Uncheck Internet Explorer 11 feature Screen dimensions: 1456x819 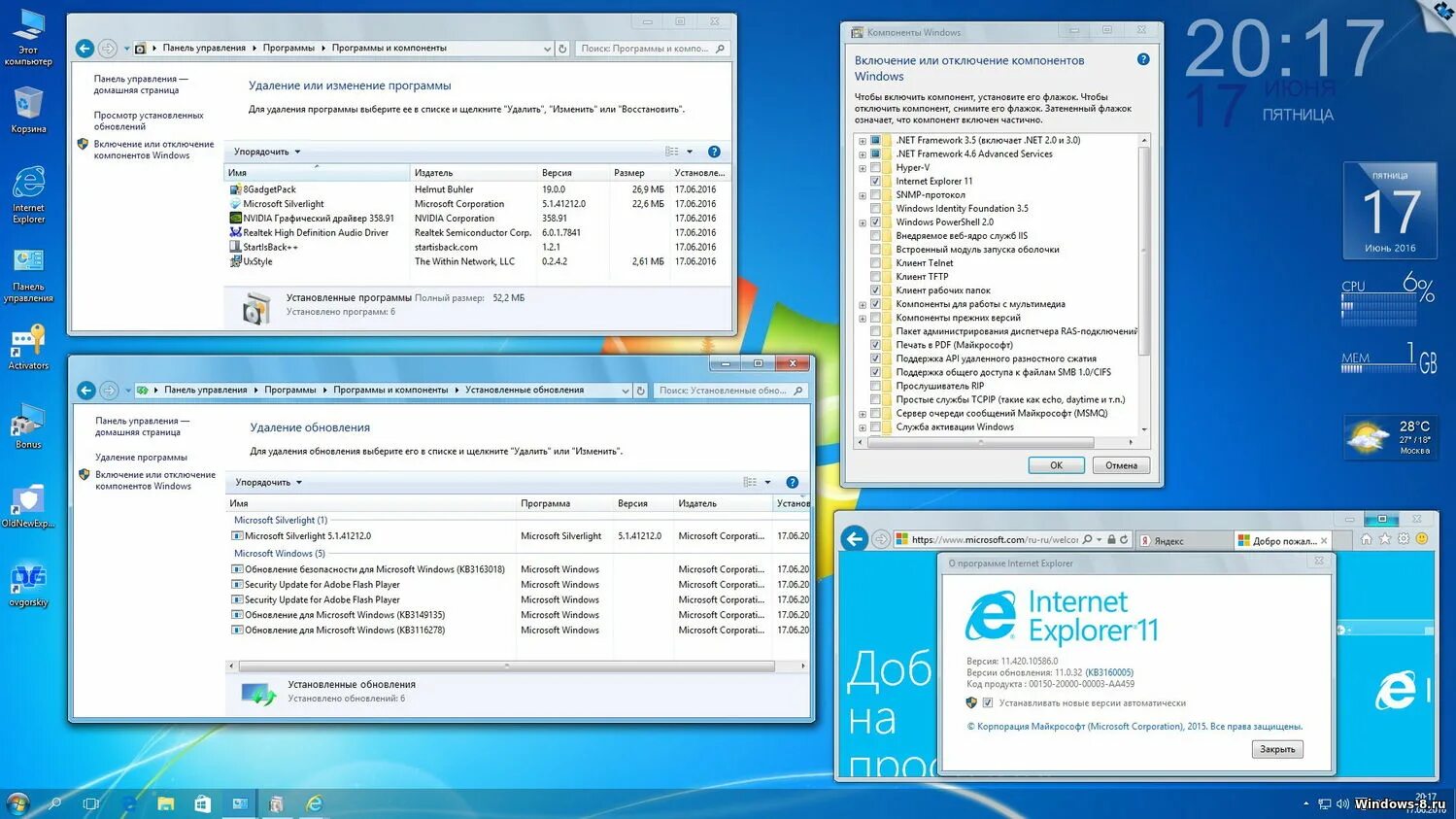pyautogui.click(x=875, y=181)
